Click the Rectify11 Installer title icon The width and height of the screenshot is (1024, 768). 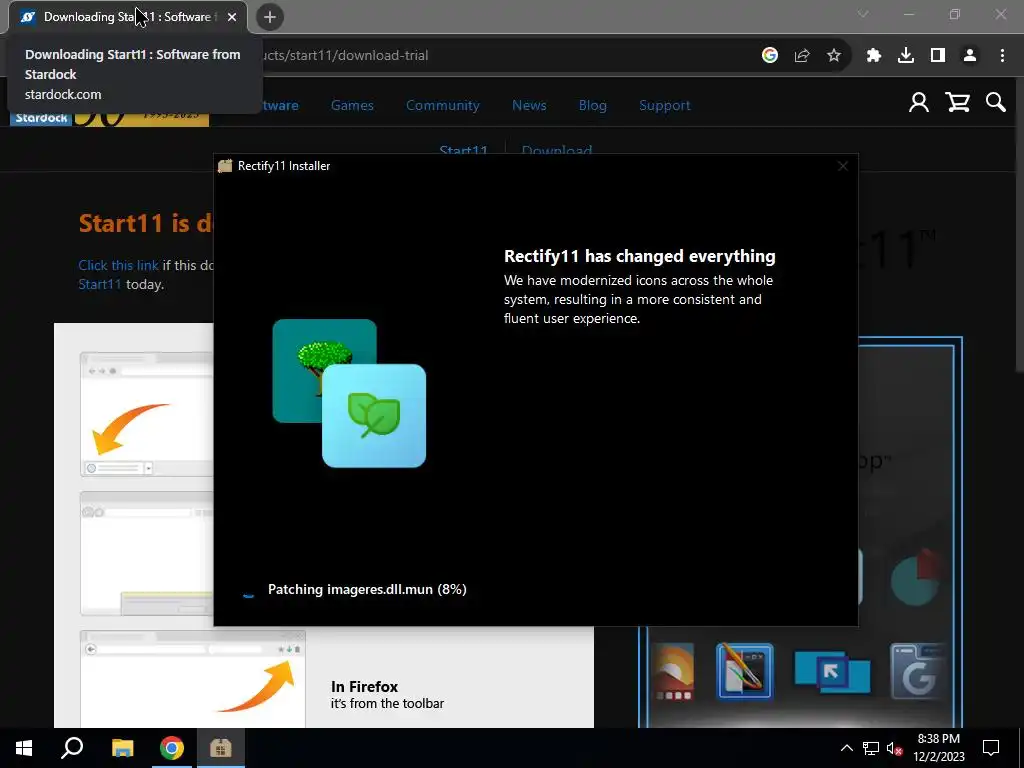click(225, 166)
